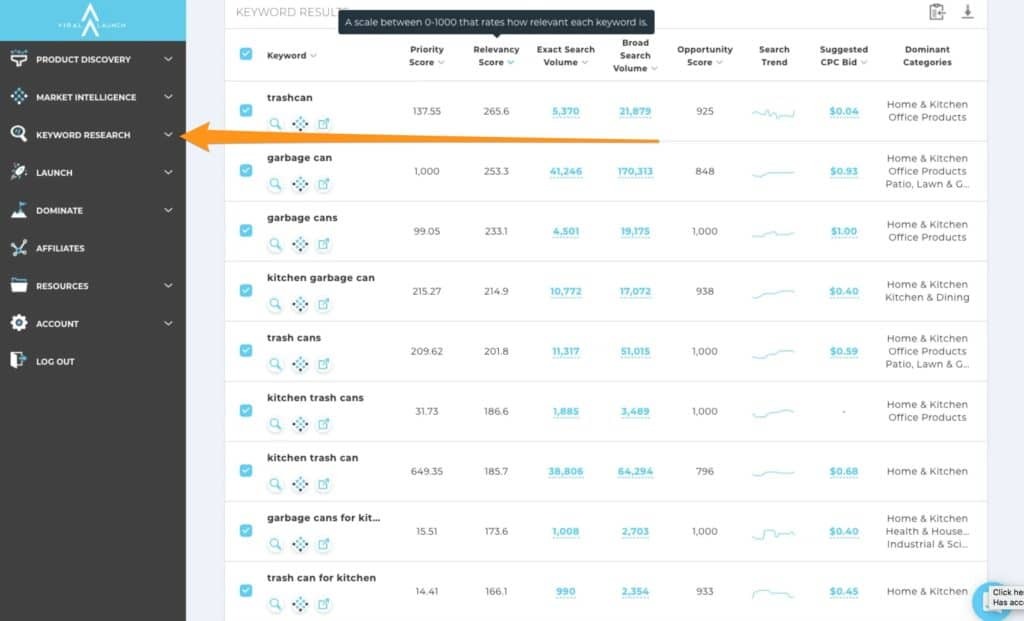Click the download results icon

click(x=967, y=12)
